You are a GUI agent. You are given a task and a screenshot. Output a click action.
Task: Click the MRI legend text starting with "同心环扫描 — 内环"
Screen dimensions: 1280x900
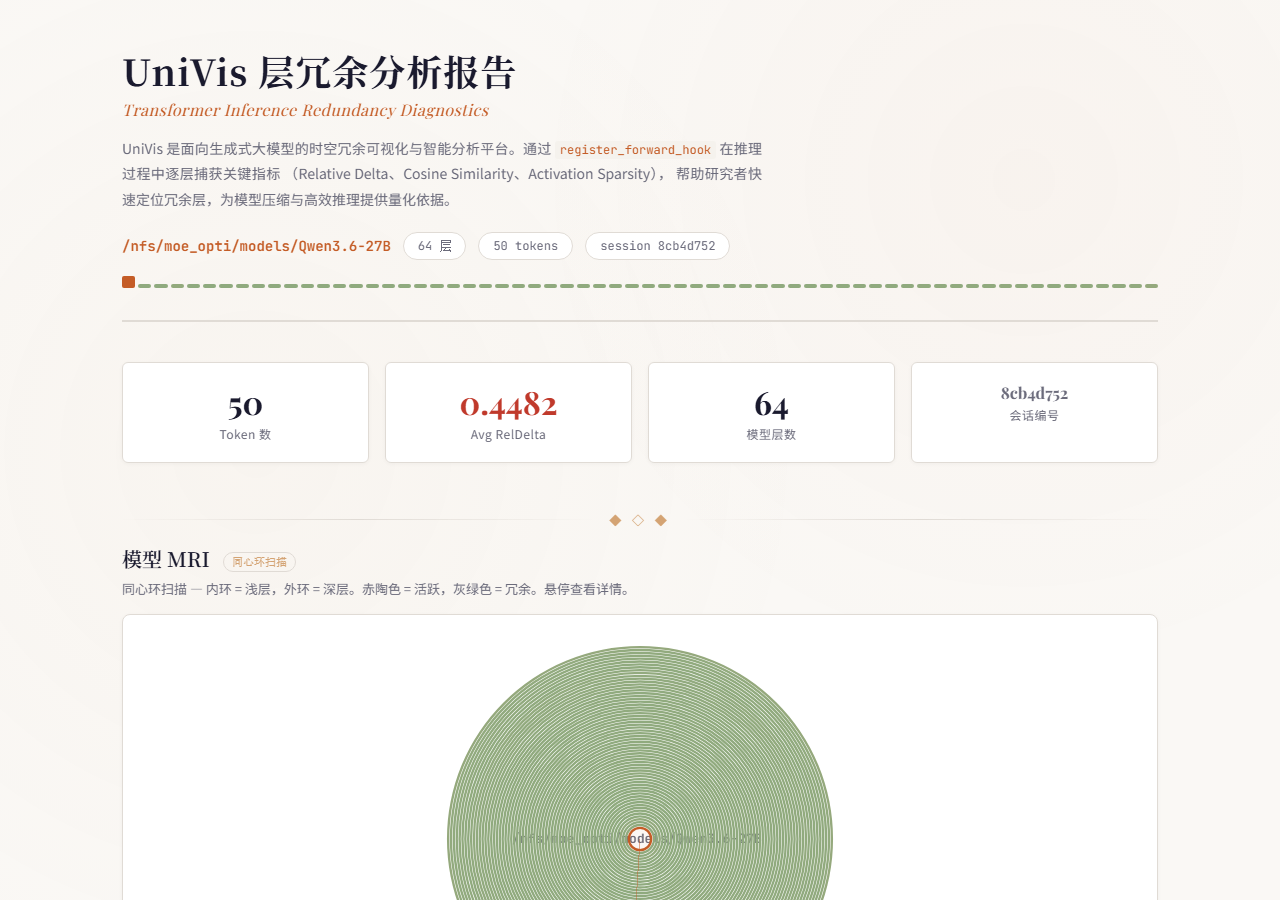tap(376, 589)
